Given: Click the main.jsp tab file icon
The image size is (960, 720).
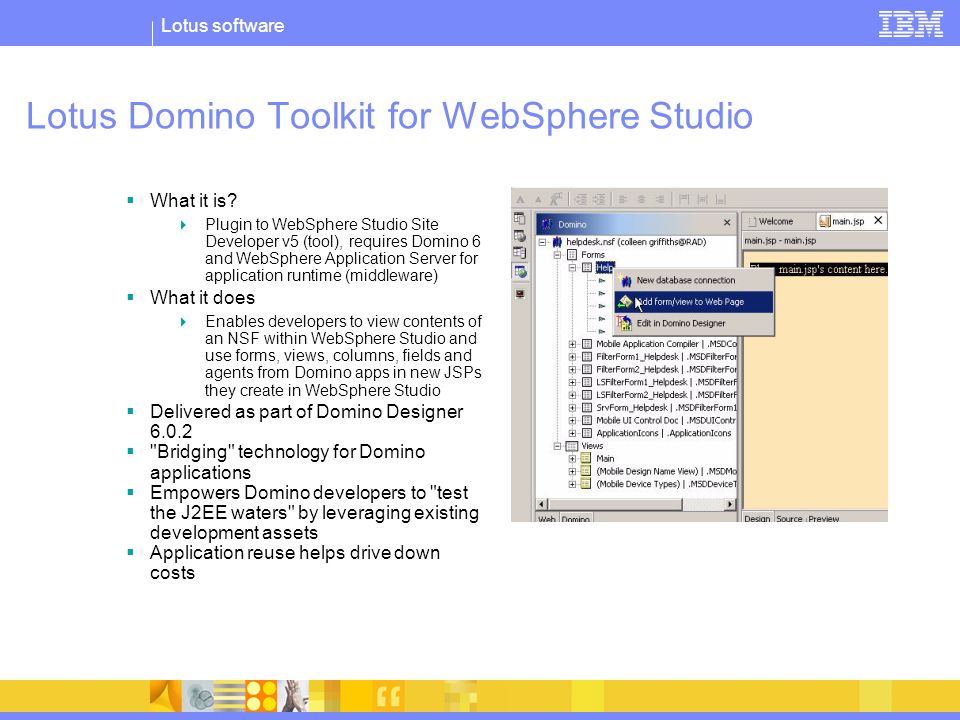Looking at the screenshot, I should (x=825, y=221).
